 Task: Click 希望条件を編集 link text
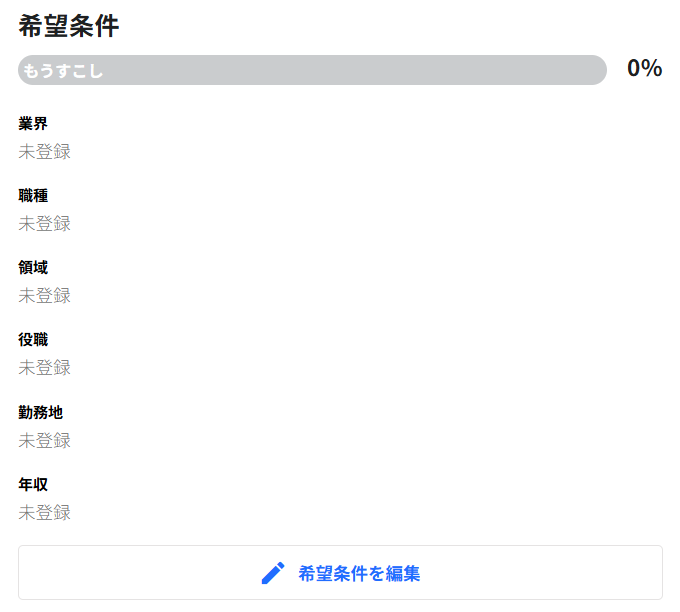click(359, 573)
